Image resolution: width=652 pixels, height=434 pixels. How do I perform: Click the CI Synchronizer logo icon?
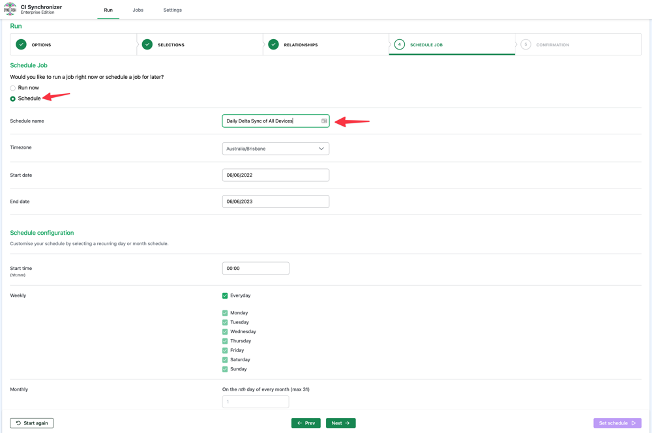pos(10,9)
